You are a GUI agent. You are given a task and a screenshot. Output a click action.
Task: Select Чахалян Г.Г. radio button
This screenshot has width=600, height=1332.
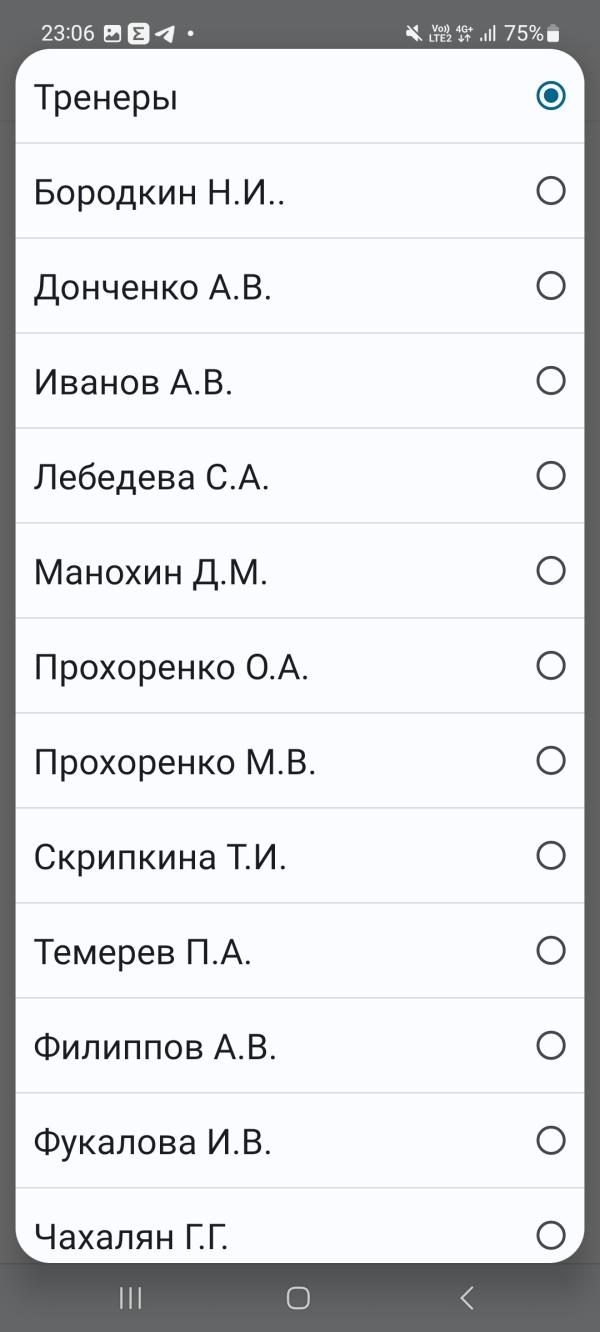pyautogui.click(x=300, y=1226)
